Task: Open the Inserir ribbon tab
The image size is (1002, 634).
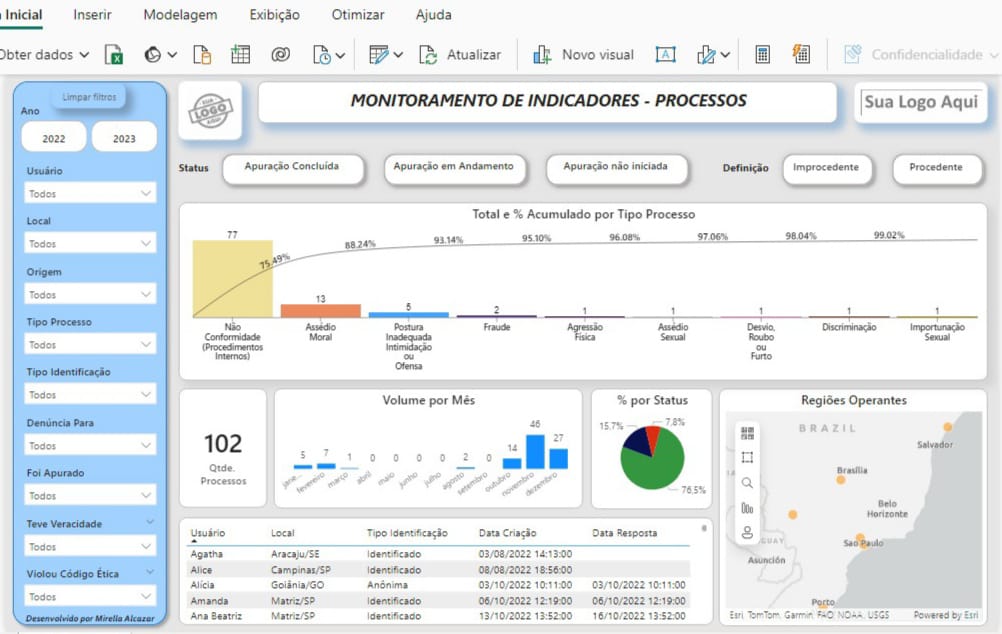Action: (92, 15)
